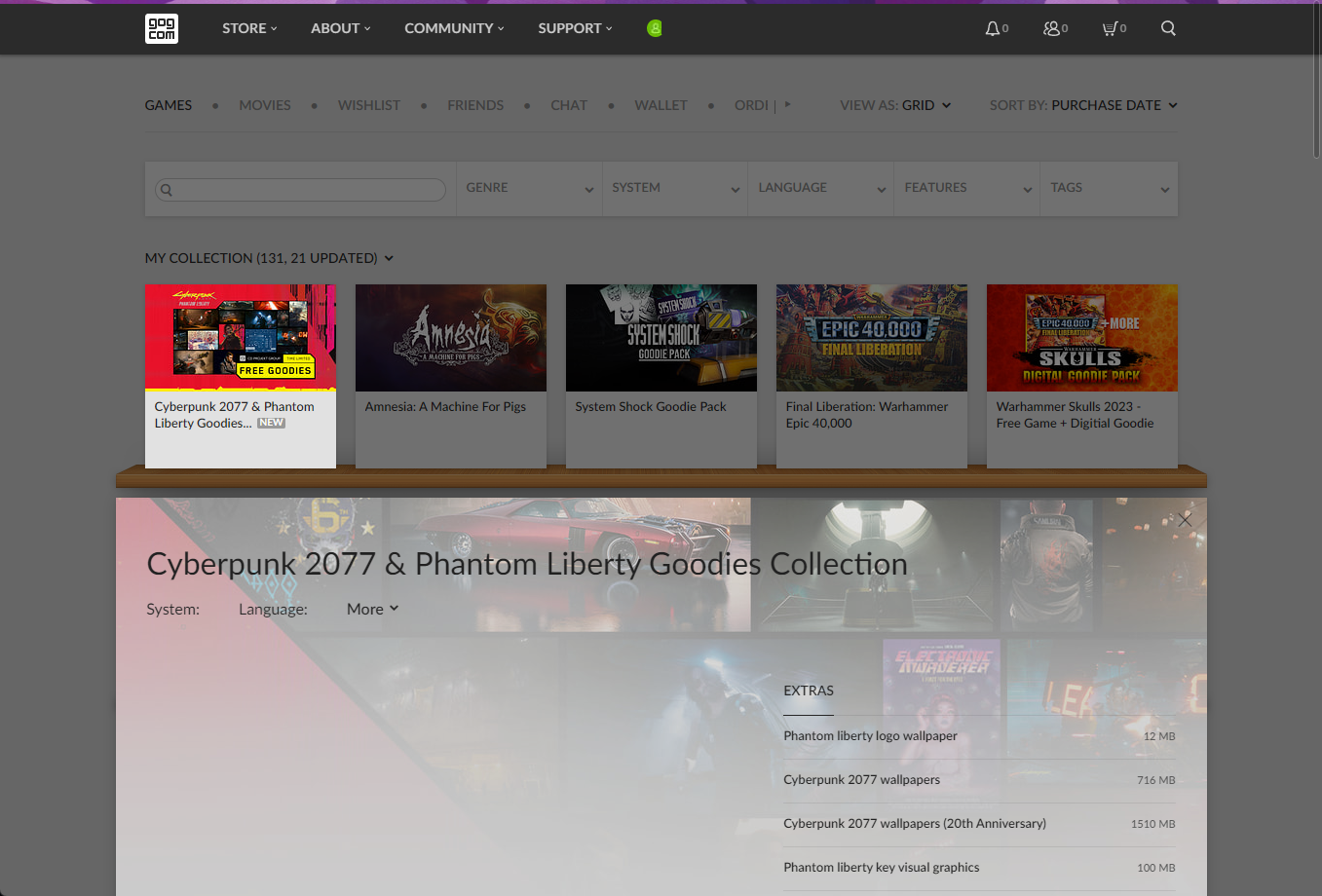
Task: Open the friends icon in header
Action: coord(1051,28)
